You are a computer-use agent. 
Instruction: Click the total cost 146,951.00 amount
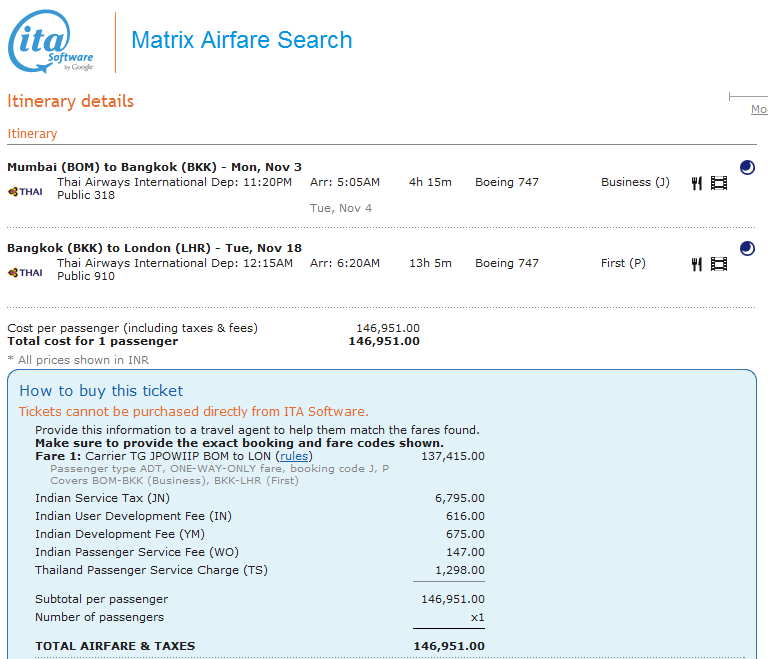click(x=384, y=341)
